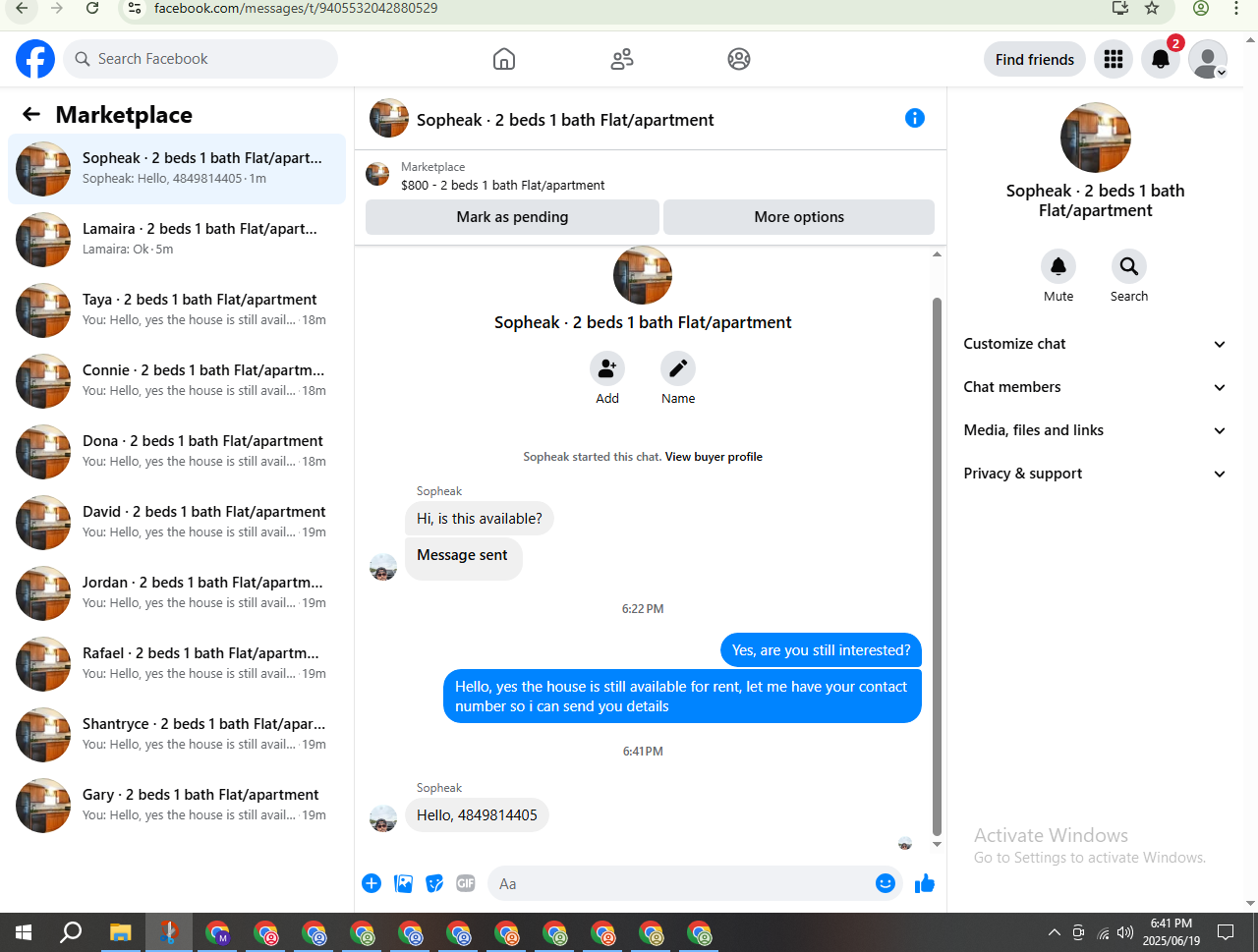Select the Sopheak conversation row
Viewport: 1258px width, 952px height.
[x=177, y=169]
